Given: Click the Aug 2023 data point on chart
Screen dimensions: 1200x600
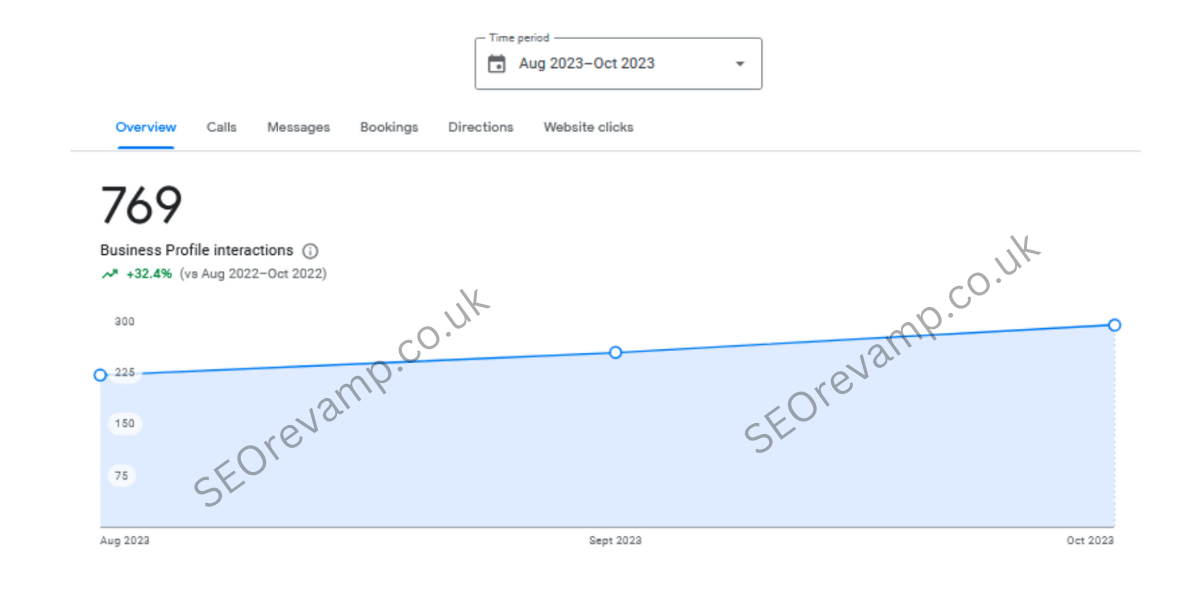Looking at the screenshot, I should 100,375.
